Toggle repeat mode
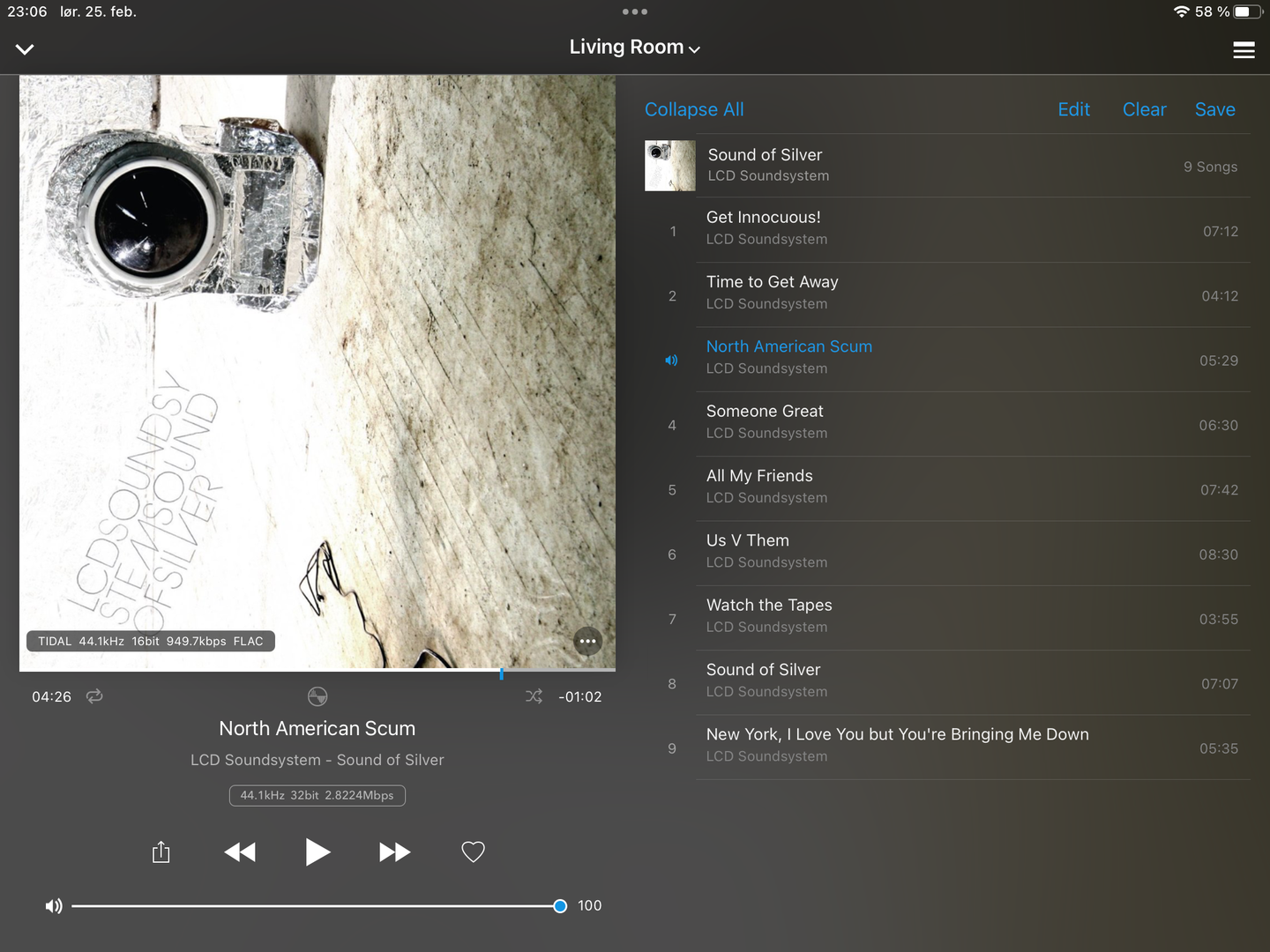Image resolution: width=1270 pixels, height=952 pixels. (x=94, y=696)
